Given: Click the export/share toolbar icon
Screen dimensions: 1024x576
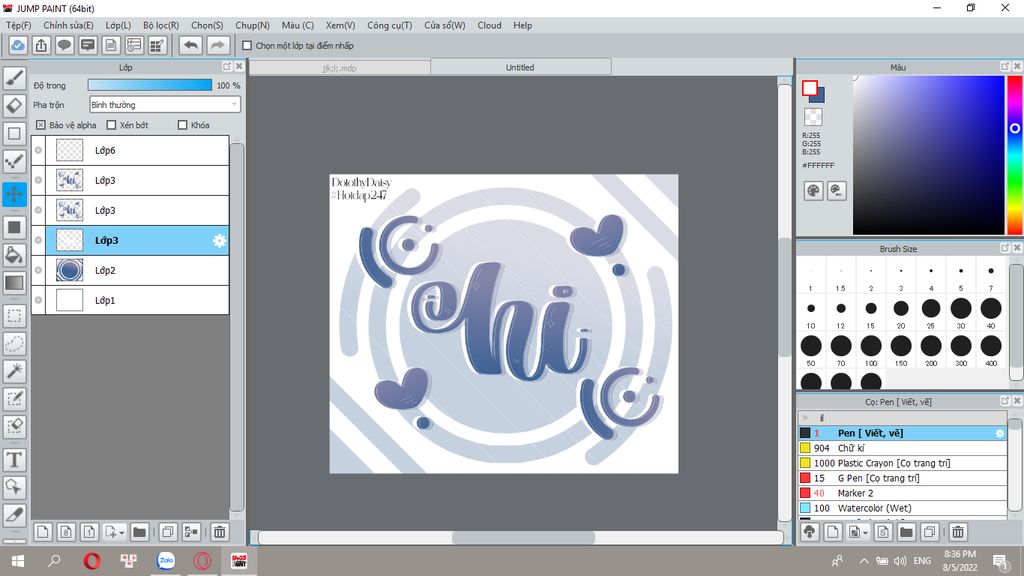Looking at the screenshot, I should click(x=41, y=45).
